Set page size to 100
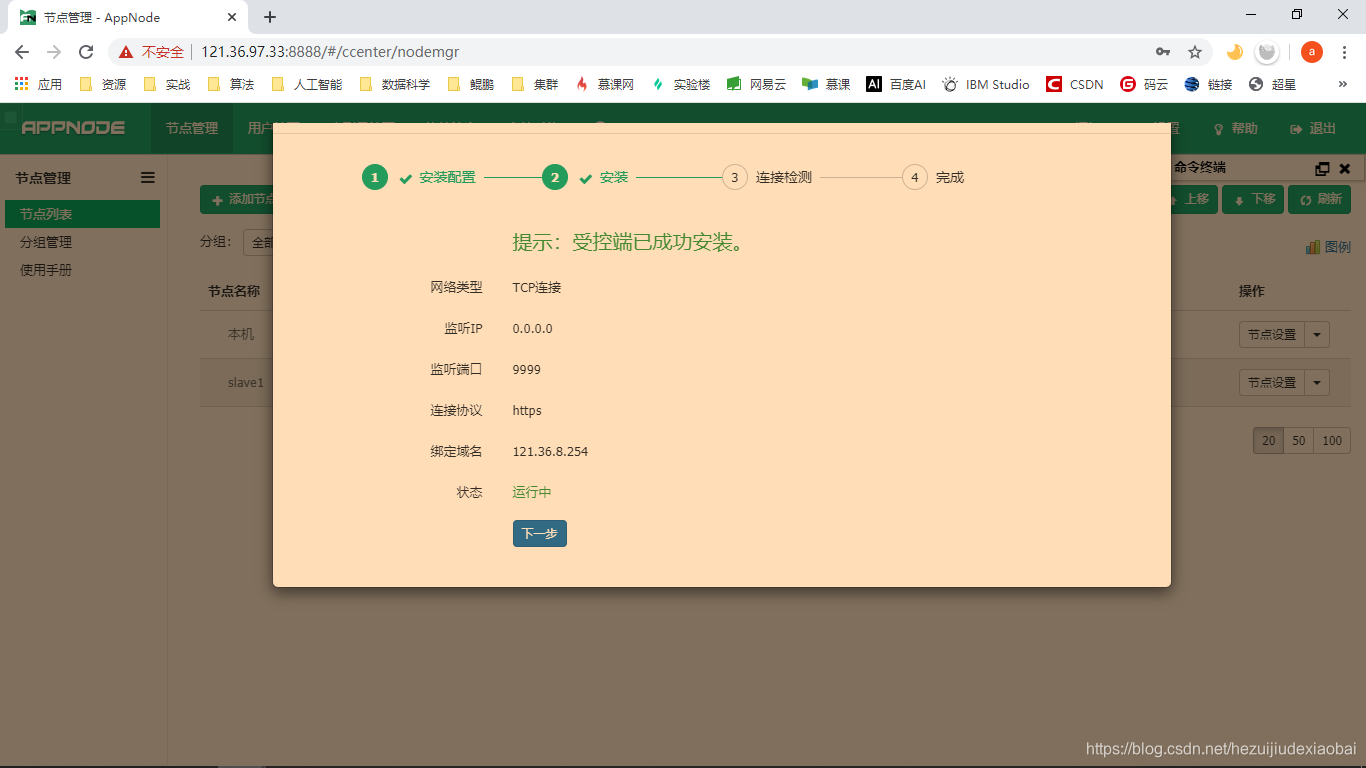The image size is (1366, 768). pos(1332,441)
